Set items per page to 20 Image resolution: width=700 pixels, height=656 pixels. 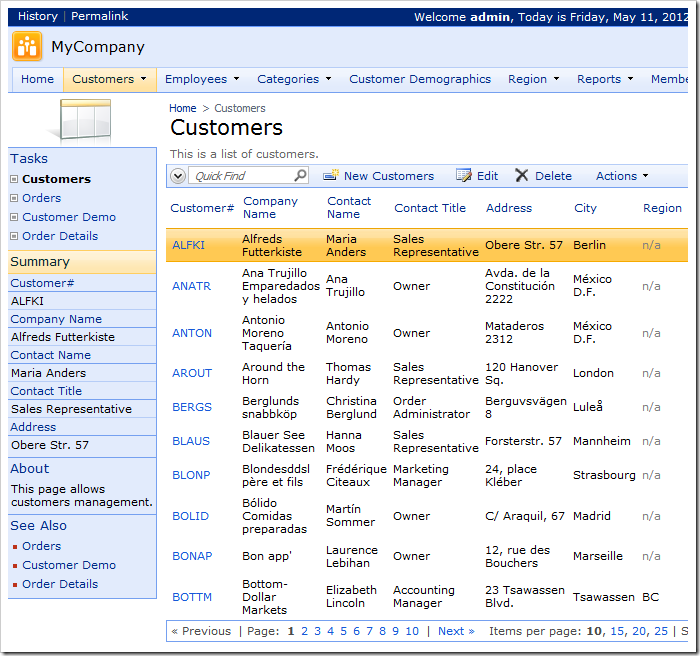point(639,631)
